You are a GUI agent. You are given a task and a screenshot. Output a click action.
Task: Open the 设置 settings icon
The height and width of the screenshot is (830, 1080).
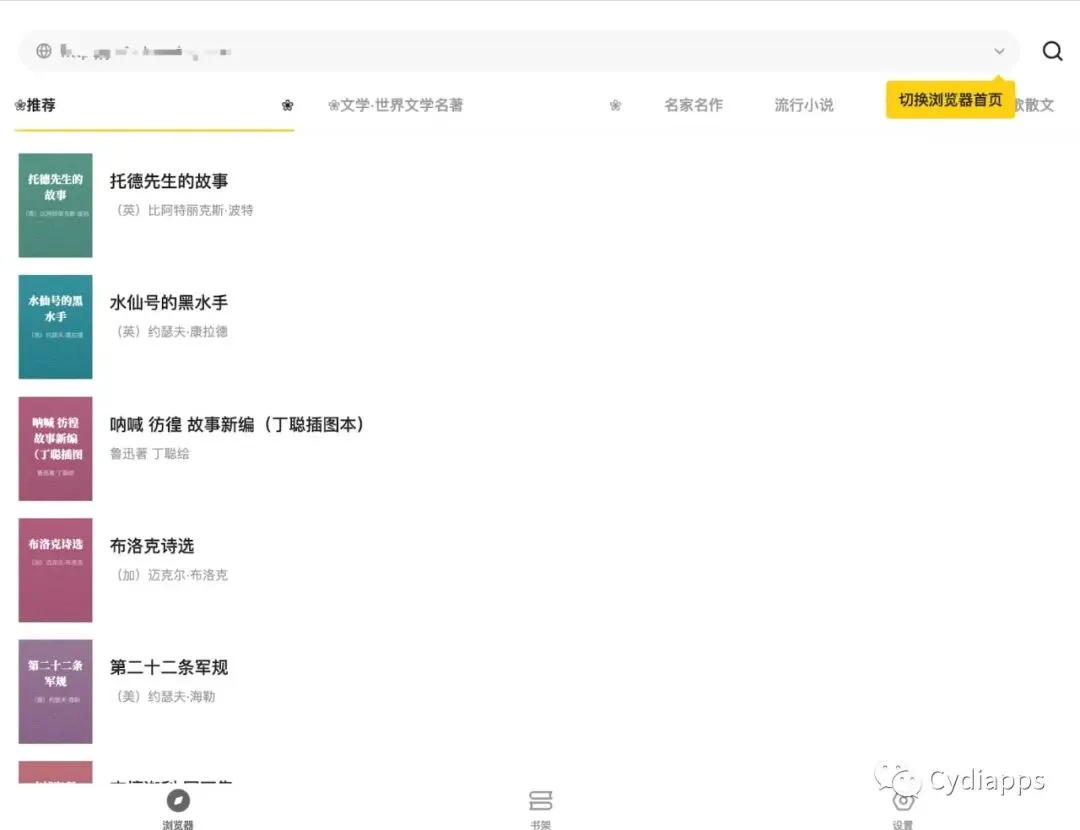(x=903, y=802)
